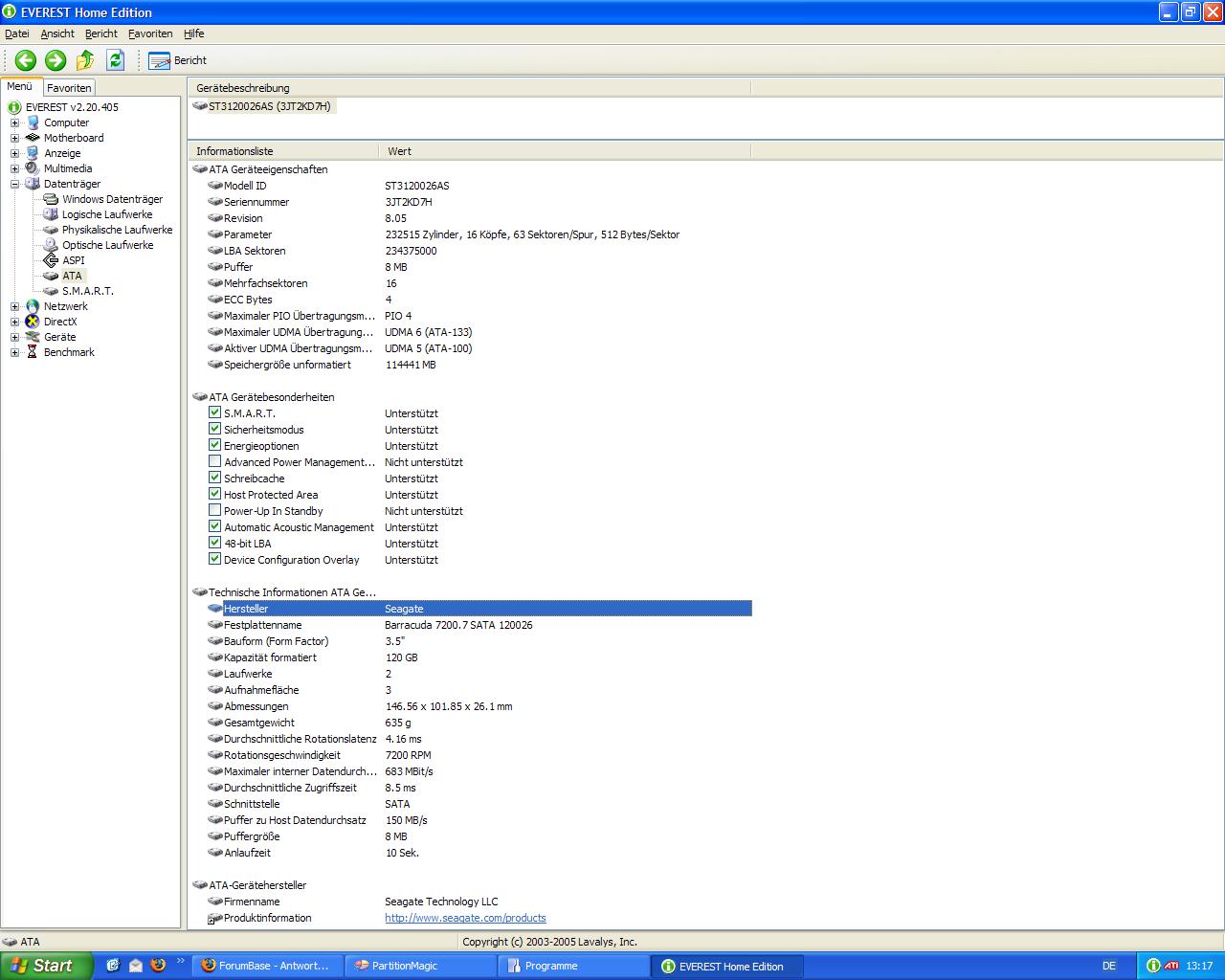Expand the Computer tree node
Screen dimensions: 1225x980
[x=14, y=122]
